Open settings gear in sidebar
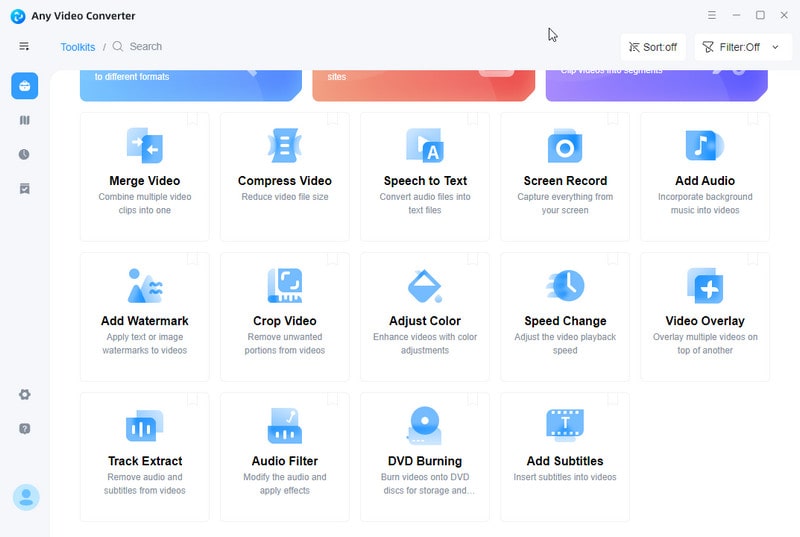 click(x=24, y=395)
